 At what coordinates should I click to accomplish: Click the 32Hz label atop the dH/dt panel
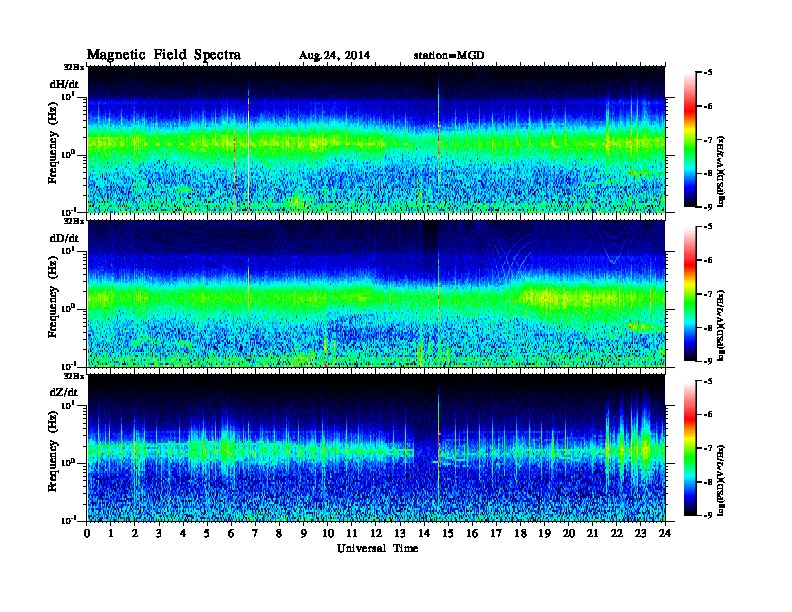[x=74, y=67]
